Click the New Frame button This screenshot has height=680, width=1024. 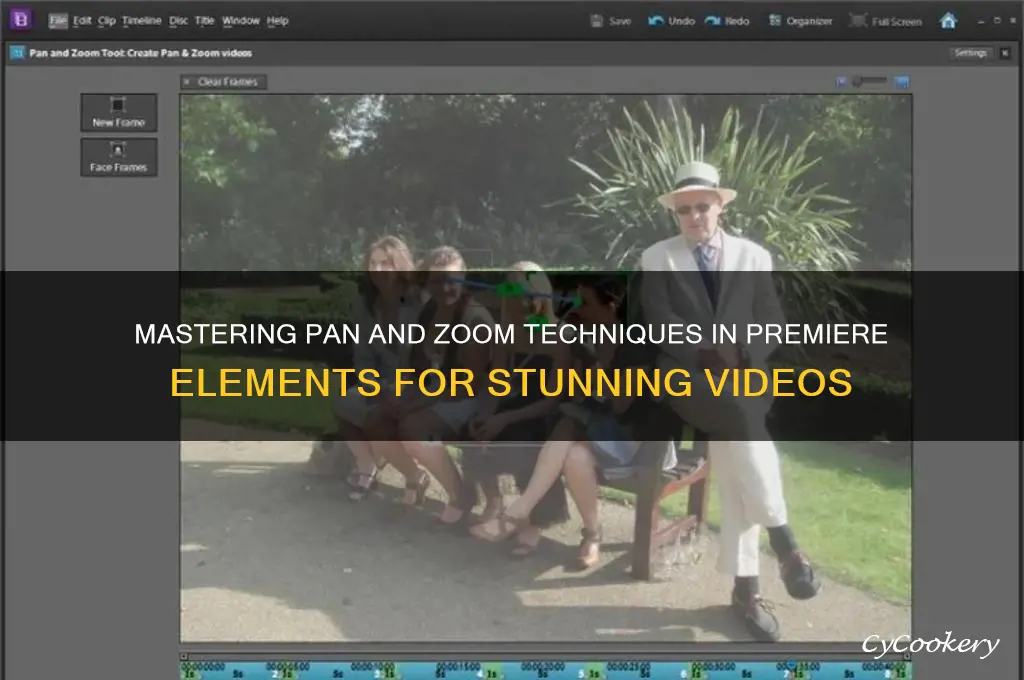(x=119, y=112)
